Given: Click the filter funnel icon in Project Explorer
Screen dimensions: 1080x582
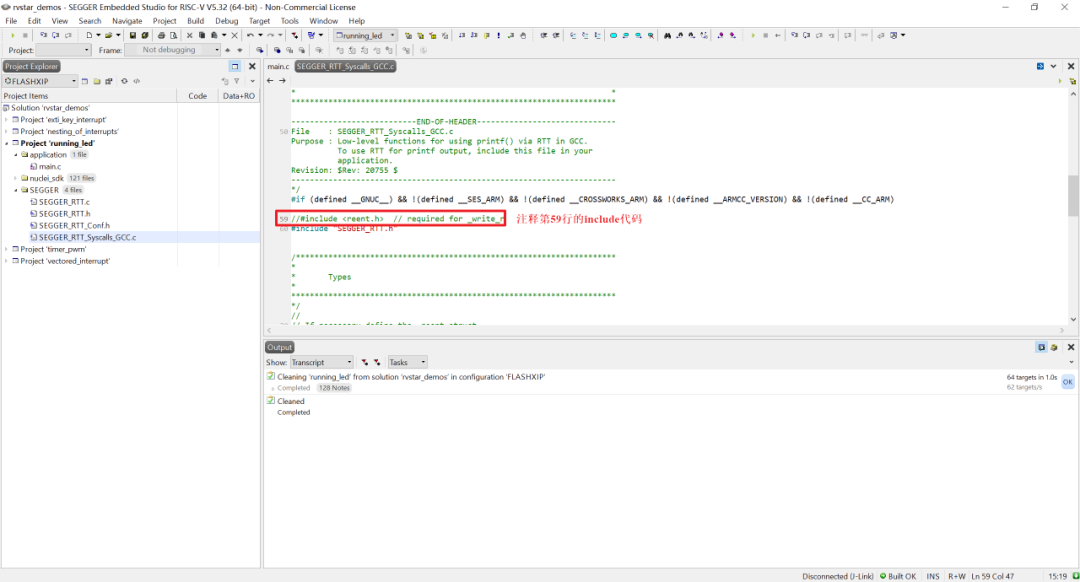Looking at the screenshot, I should point(236,81).
